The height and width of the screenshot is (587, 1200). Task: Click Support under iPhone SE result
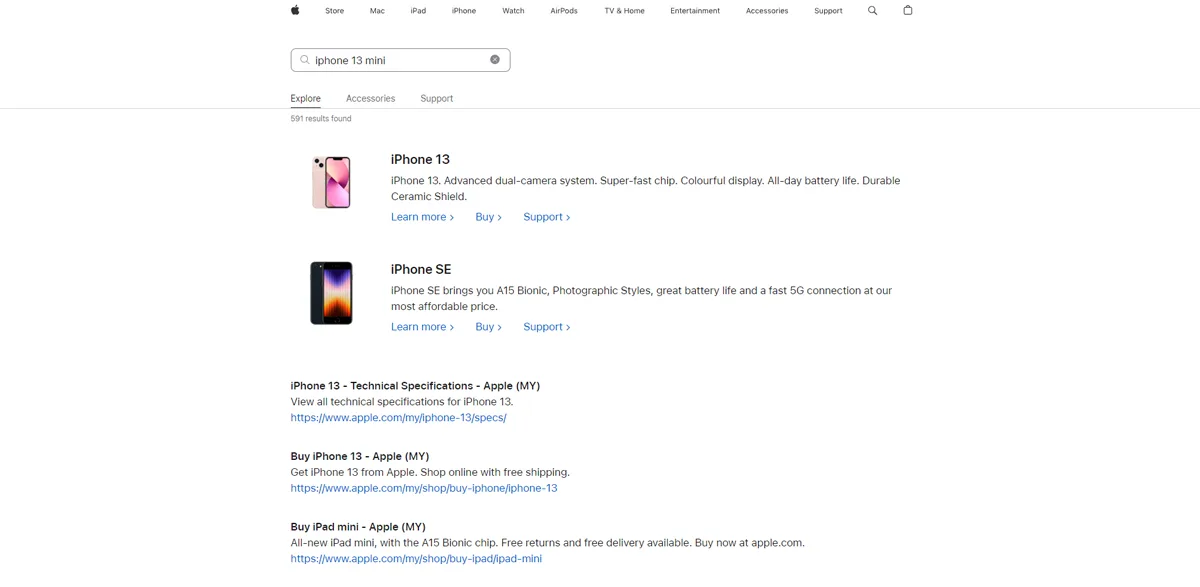pyautogui.click(x=546, y=327)
